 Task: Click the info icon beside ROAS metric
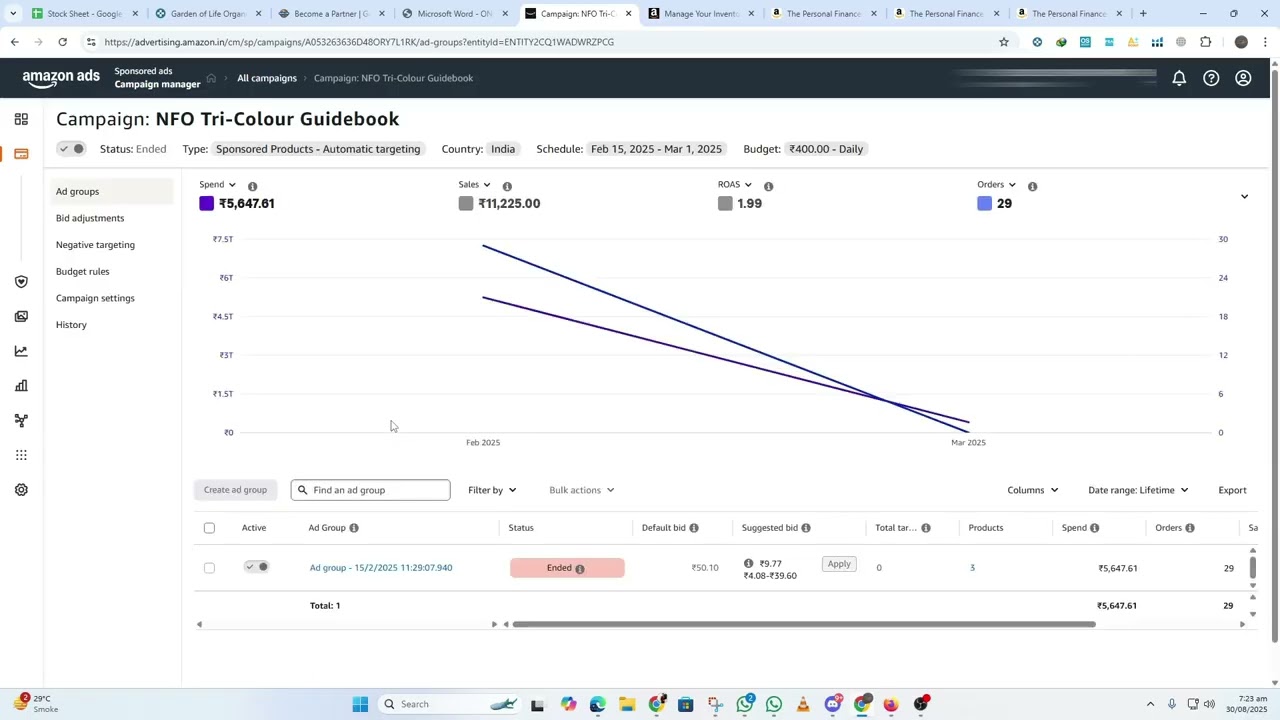pyautogui.click(x=768, y=186)
